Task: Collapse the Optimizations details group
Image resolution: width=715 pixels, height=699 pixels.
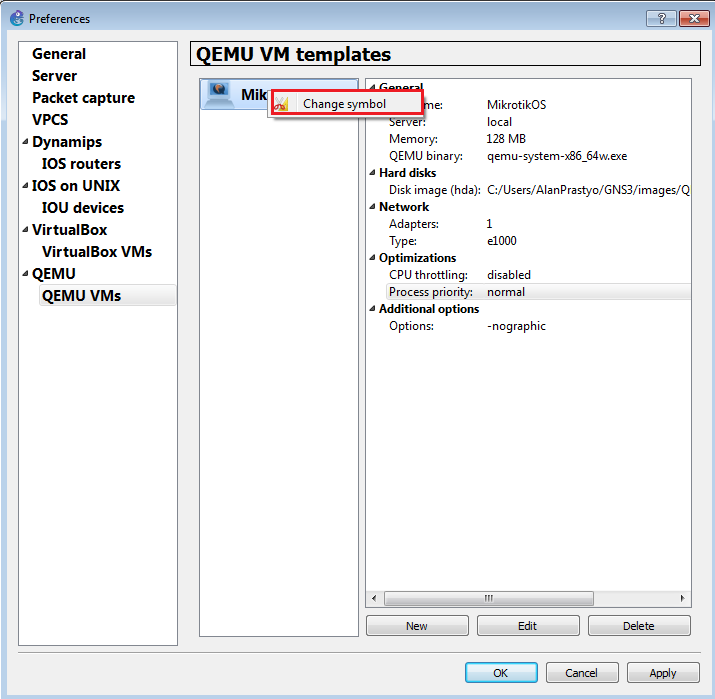Action: pos(372,258)
